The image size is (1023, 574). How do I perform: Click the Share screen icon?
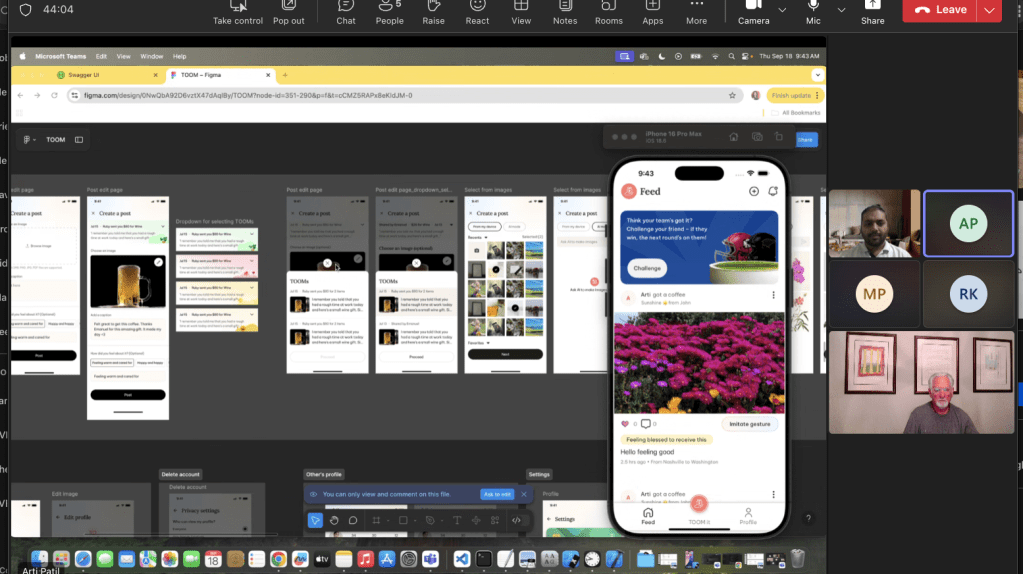[x=872, y=11]
